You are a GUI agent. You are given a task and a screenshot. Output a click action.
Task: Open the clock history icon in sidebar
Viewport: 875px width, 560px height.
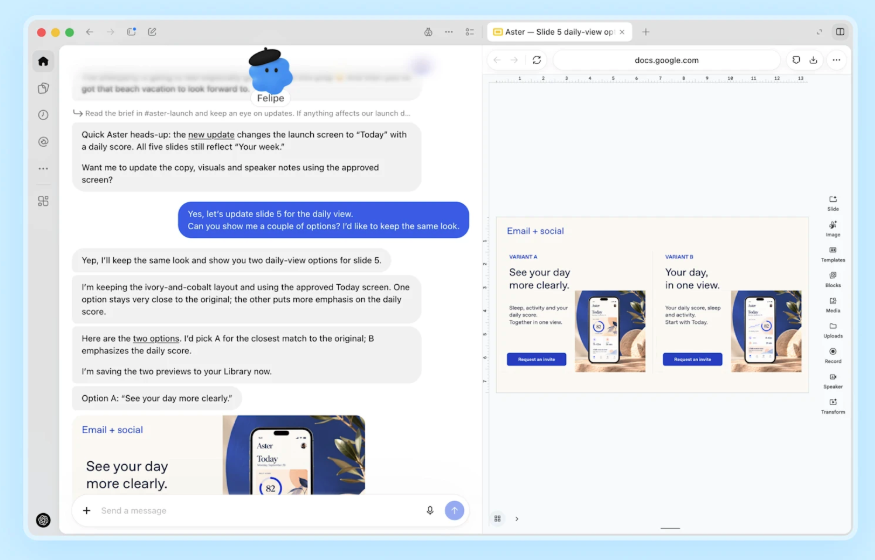[x=43, y=115]
